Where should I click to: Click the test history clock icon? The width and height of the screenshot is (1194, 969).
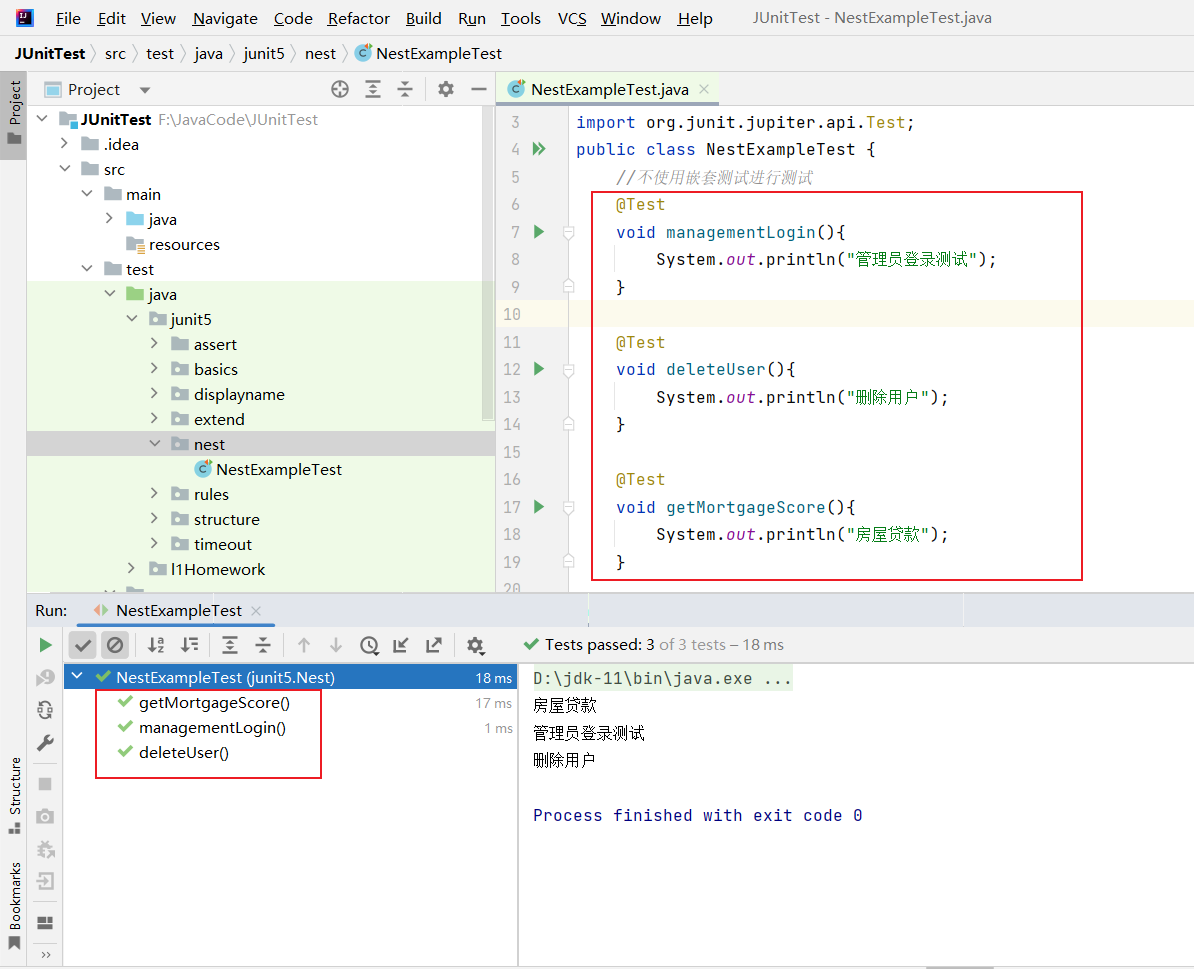pyautogui.click(x=369, y=645)
